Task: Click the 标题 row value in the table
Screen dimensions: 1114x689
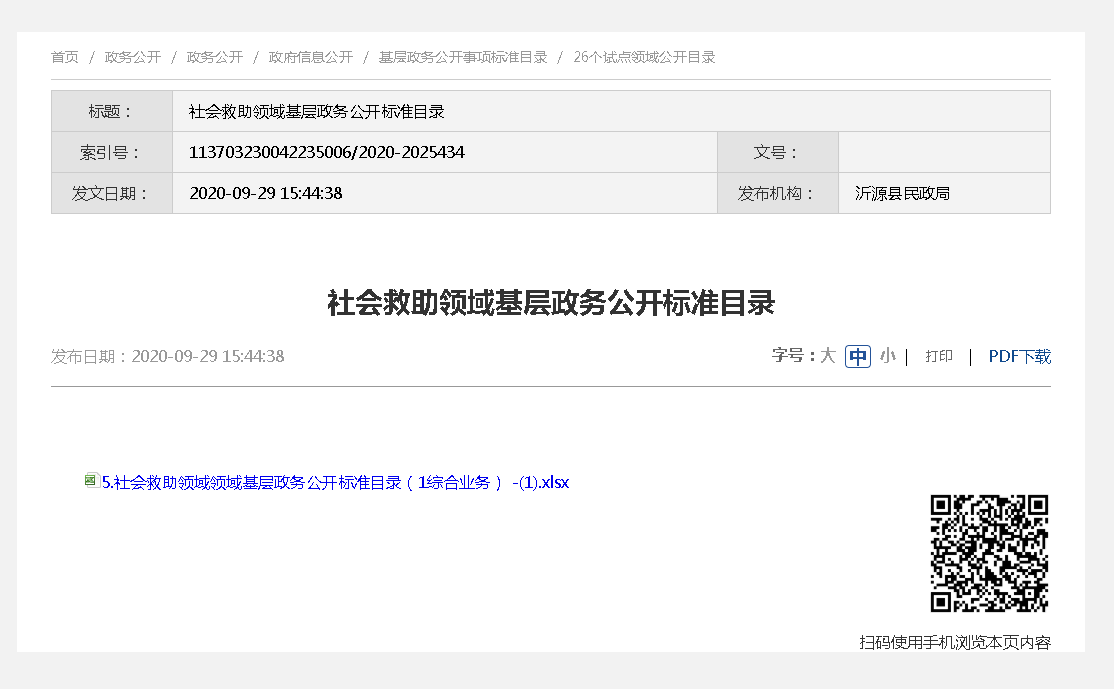Action: tap(316, 111)
